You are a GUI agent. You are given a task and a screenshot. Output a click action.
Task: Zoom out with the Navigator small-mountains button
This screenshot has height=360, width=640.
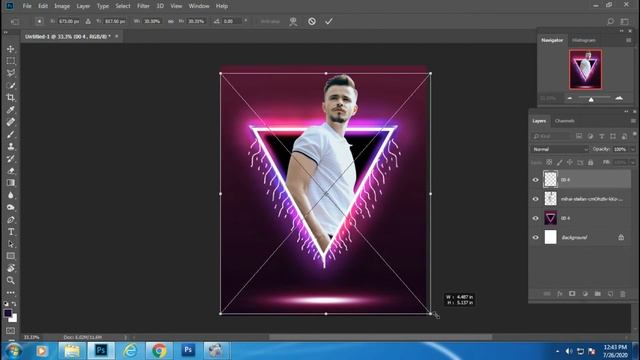[x=570, y=98]
